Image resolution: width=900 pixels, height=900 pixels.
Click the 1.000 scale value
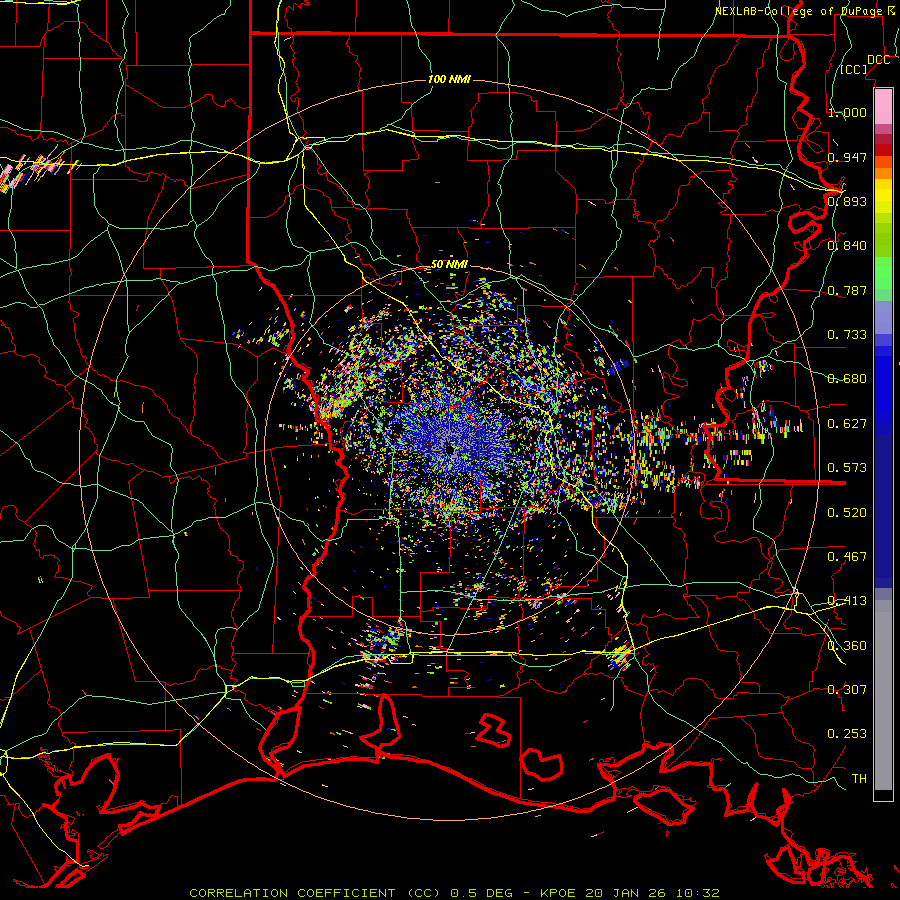[x=847, y=112]
